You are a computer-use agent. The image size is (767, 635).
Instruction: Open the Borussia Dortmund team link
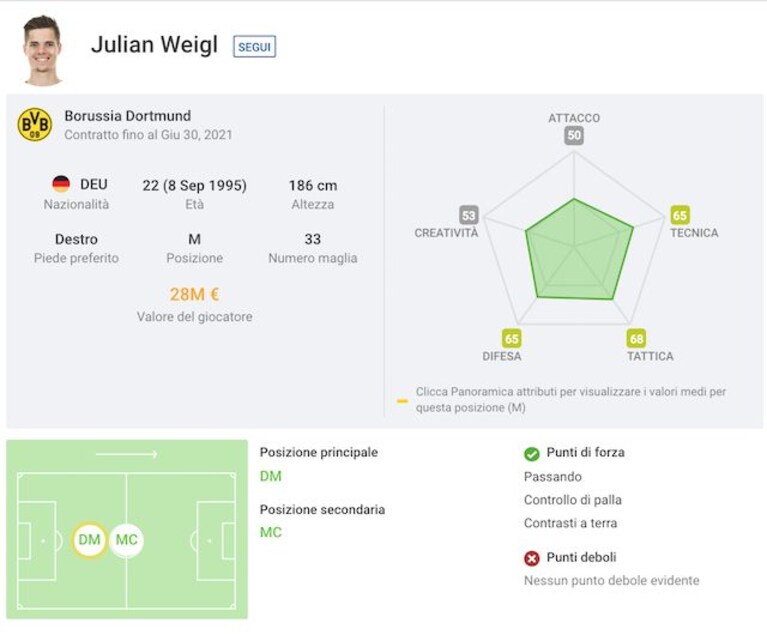pyautogui.click(x=128, y=116)
